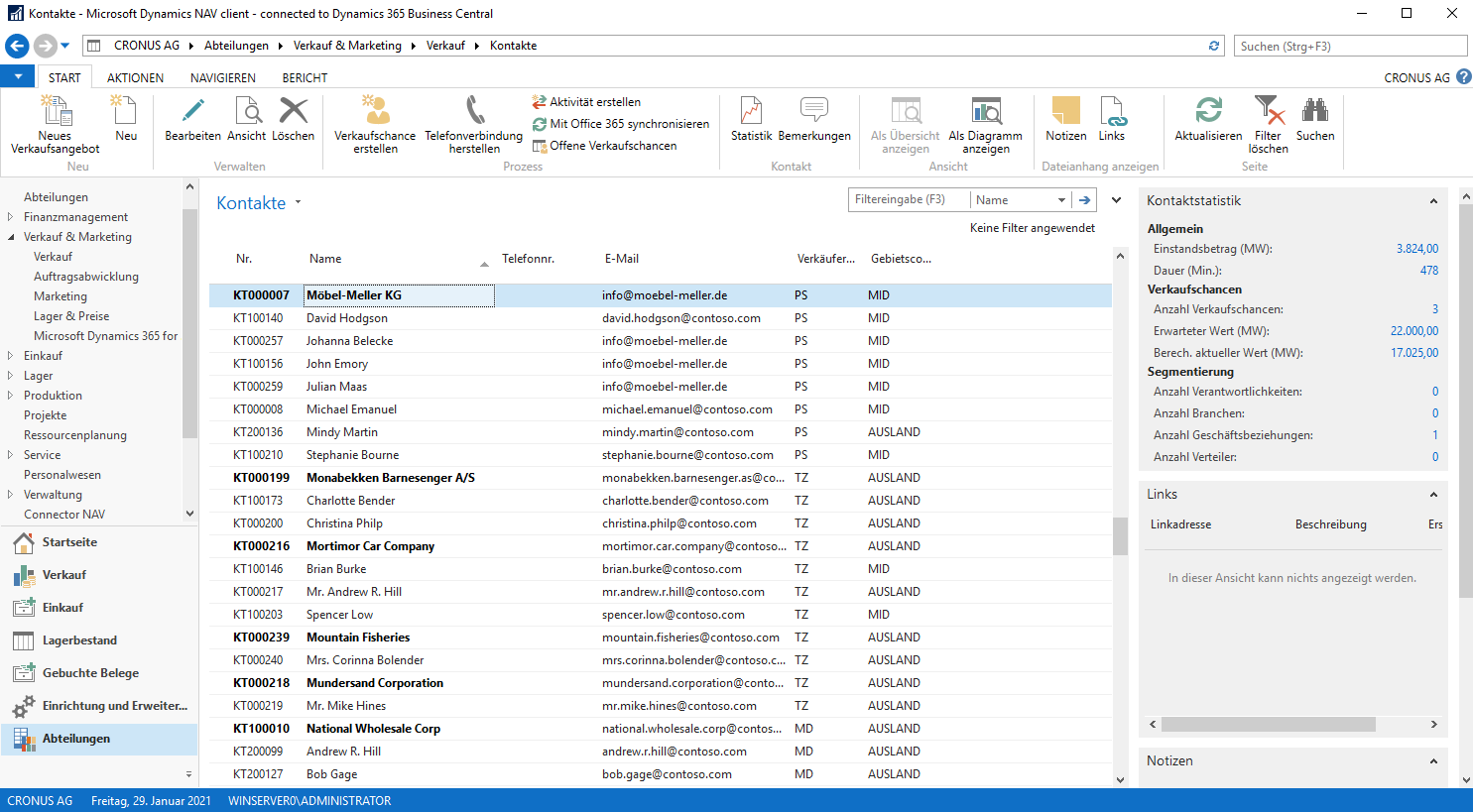Select row Mountain Fisheries
Screen dimensions: 1473x812
[x=660, y=638]
